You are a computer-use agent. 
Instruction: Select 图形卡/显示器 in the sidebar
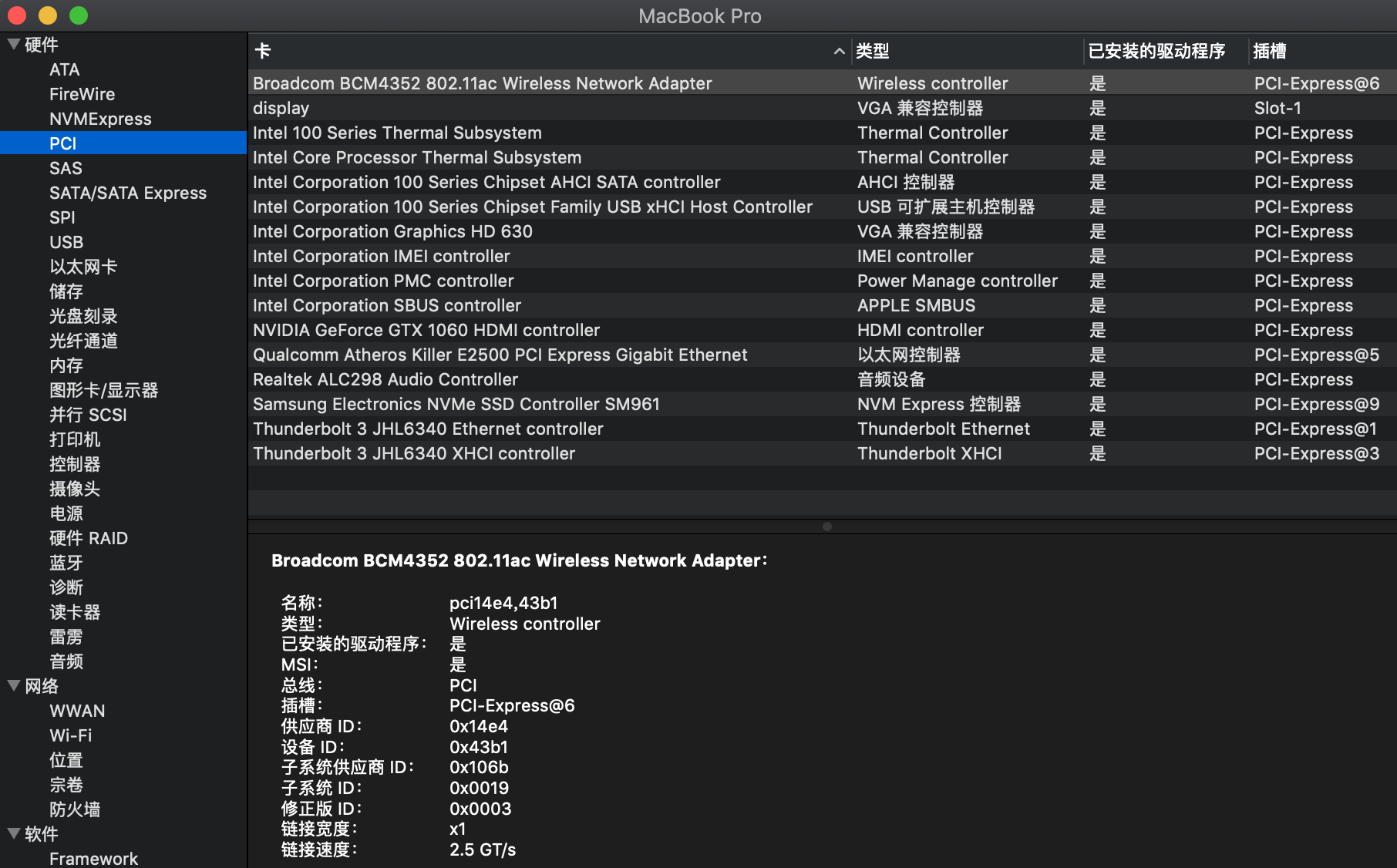pos(104,390)
